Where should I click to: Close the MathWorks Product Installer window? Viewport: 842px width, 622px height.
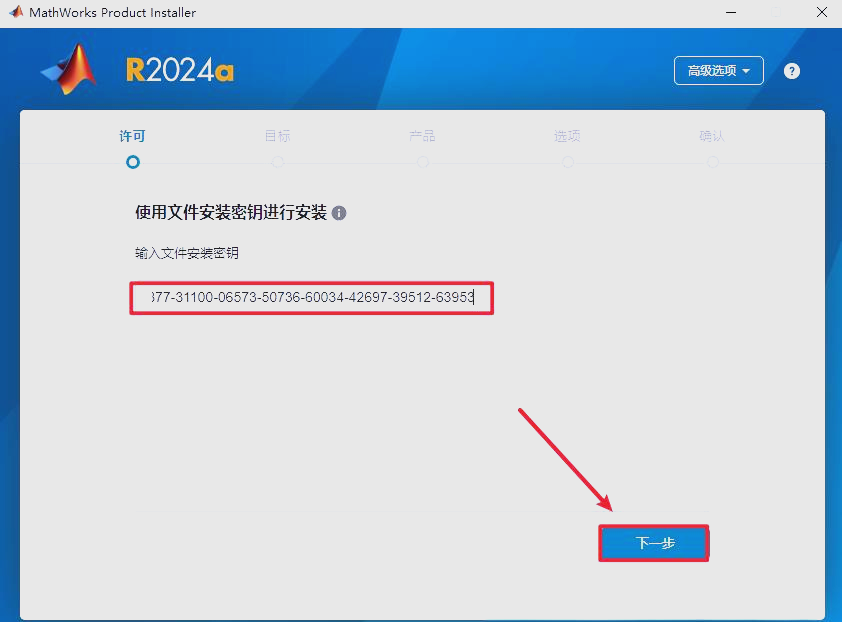point(822,12)
